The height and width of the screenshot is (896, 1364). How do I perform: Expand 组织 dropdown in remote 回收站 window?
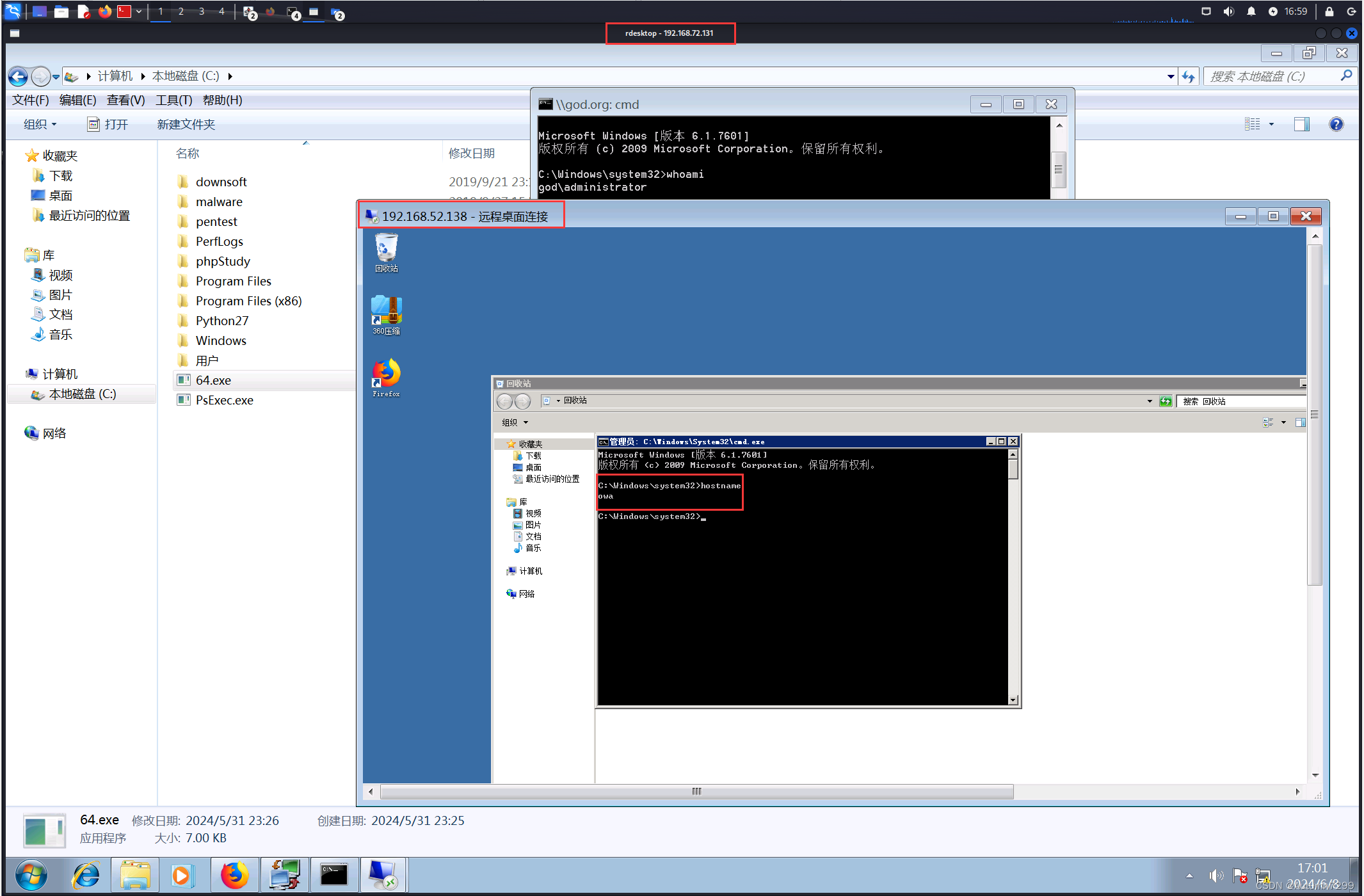pyautogui.click(x=515, y=422)
